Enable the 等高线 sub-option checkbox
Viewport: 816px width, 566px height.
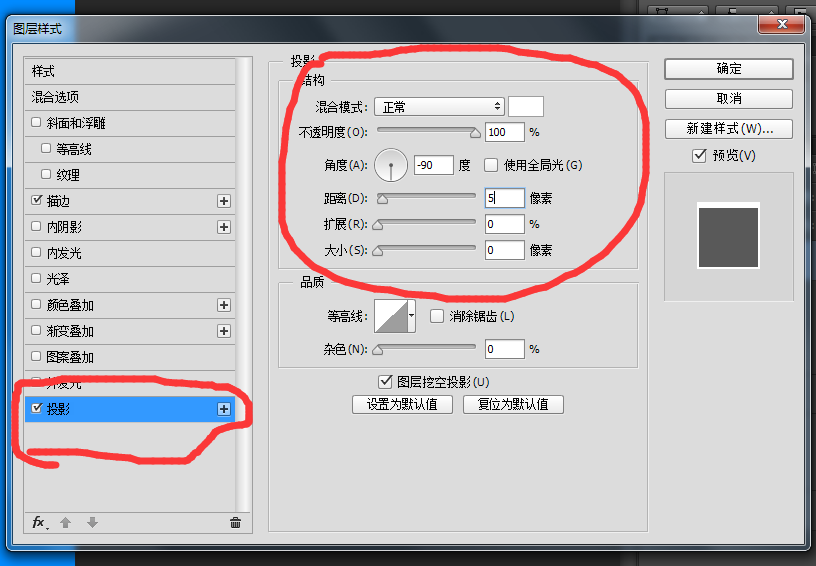tap(46, 148)
